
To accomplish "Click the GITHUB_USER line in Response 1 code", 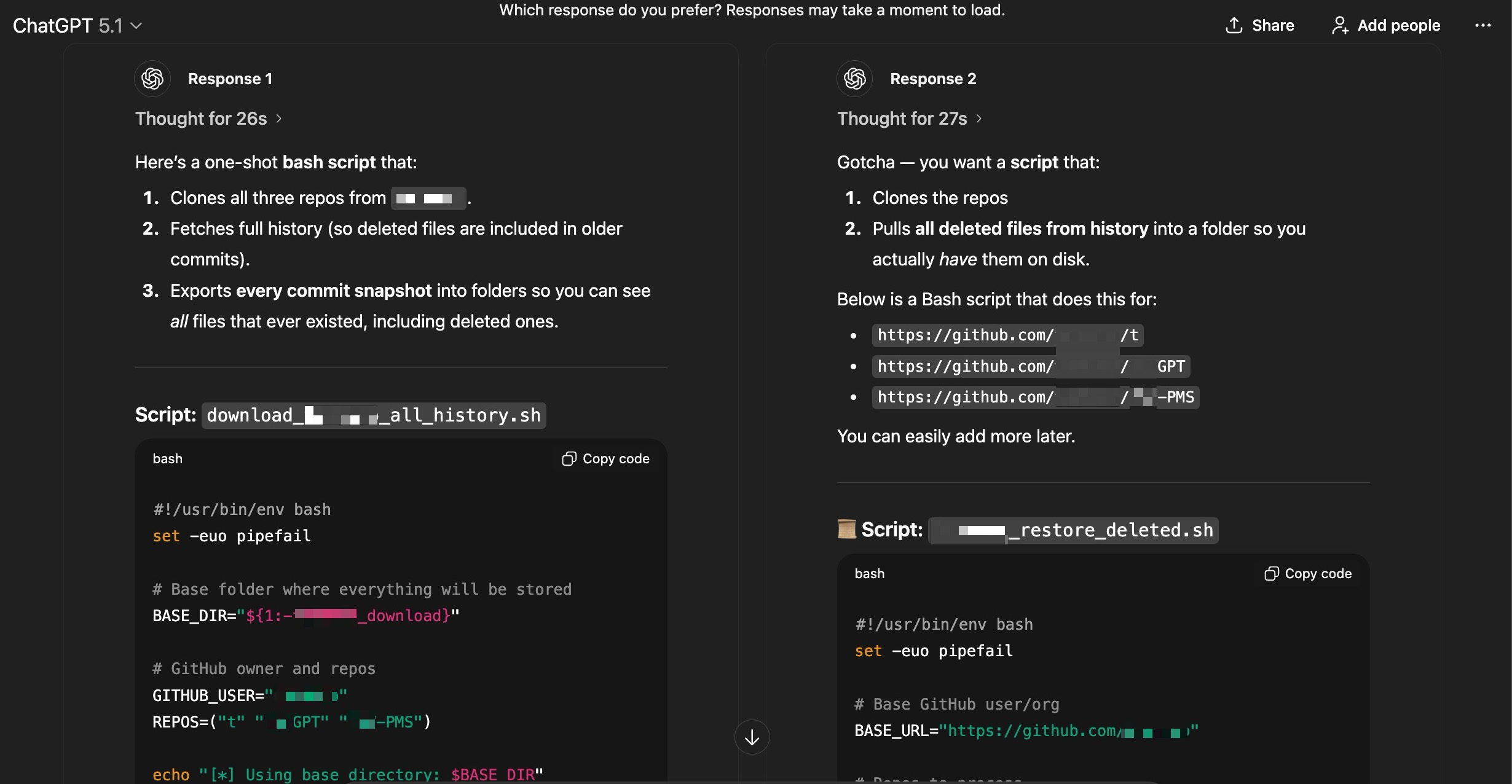I will pos(250,696).
